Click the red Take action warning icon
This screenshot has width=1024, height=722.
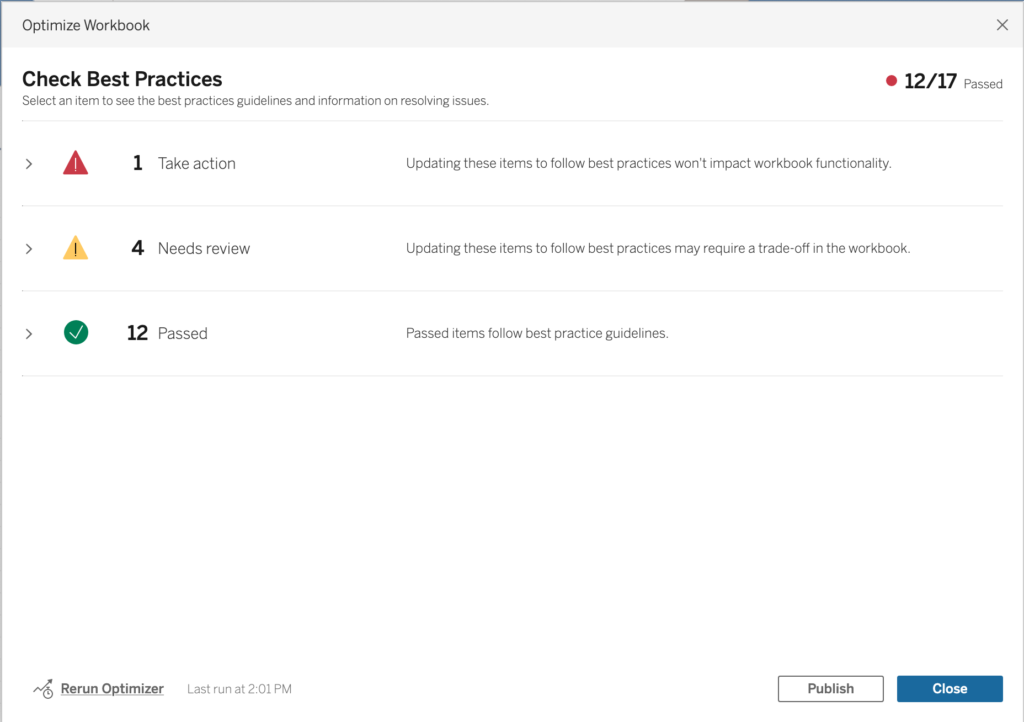tap(75, 164)
